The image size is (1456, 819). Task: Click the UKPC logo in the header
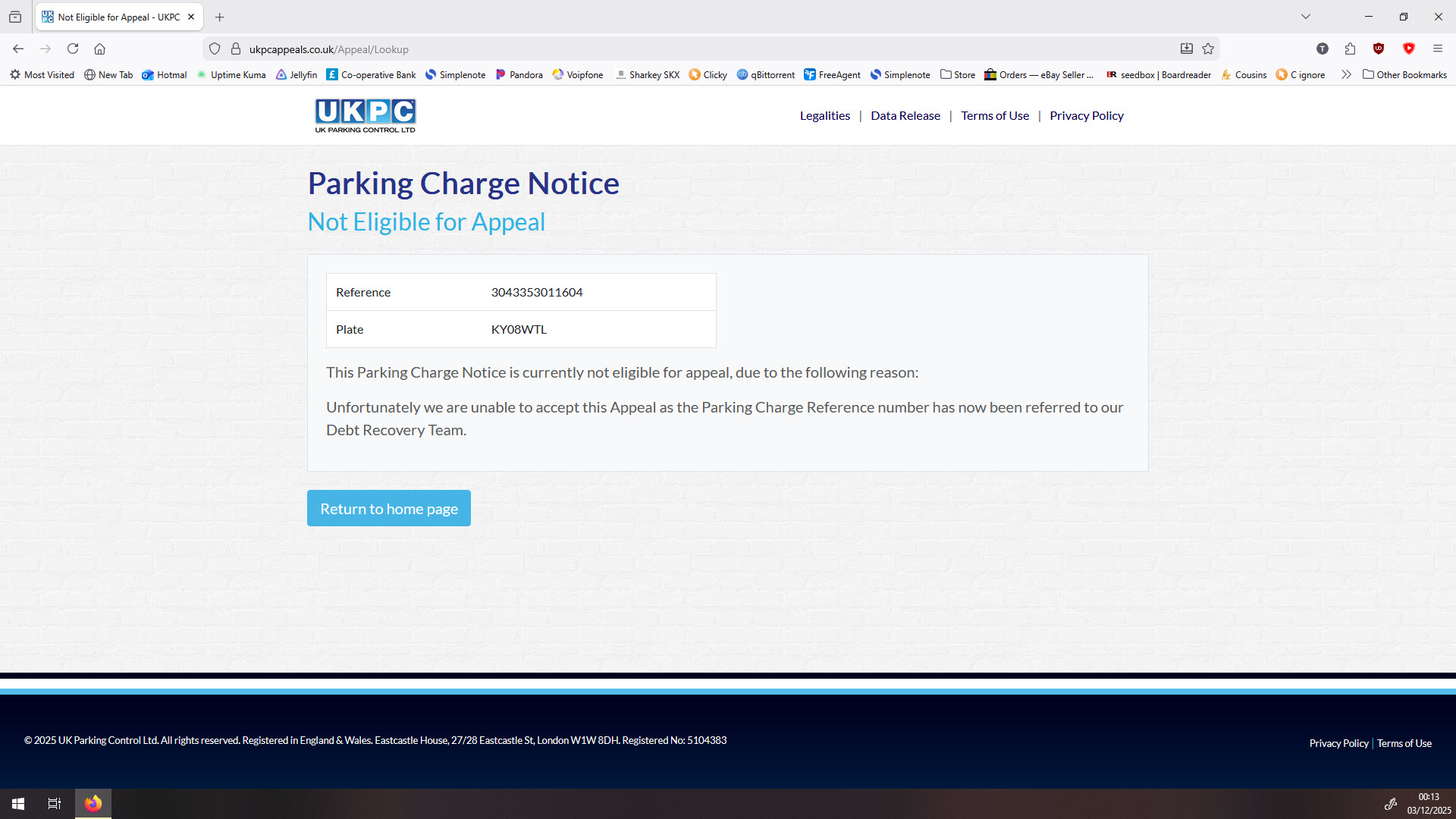click(x=365, y=115)
